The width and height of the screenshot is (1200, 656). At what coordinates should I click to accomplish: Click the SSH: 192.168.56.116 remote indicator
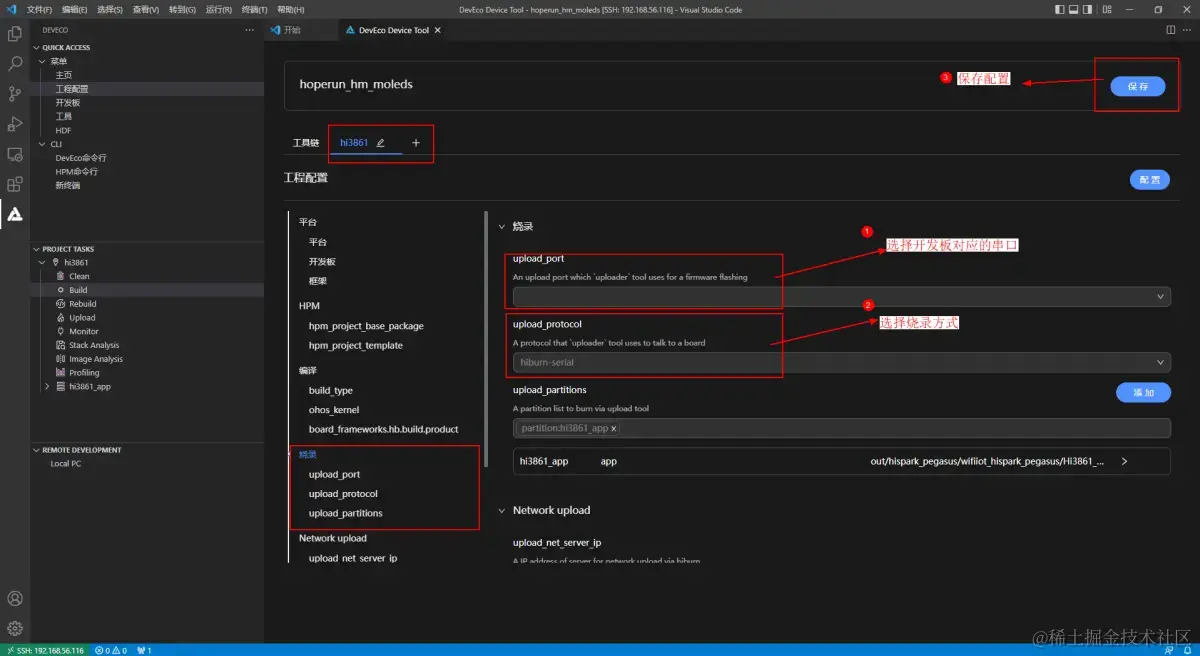(45, 650)
